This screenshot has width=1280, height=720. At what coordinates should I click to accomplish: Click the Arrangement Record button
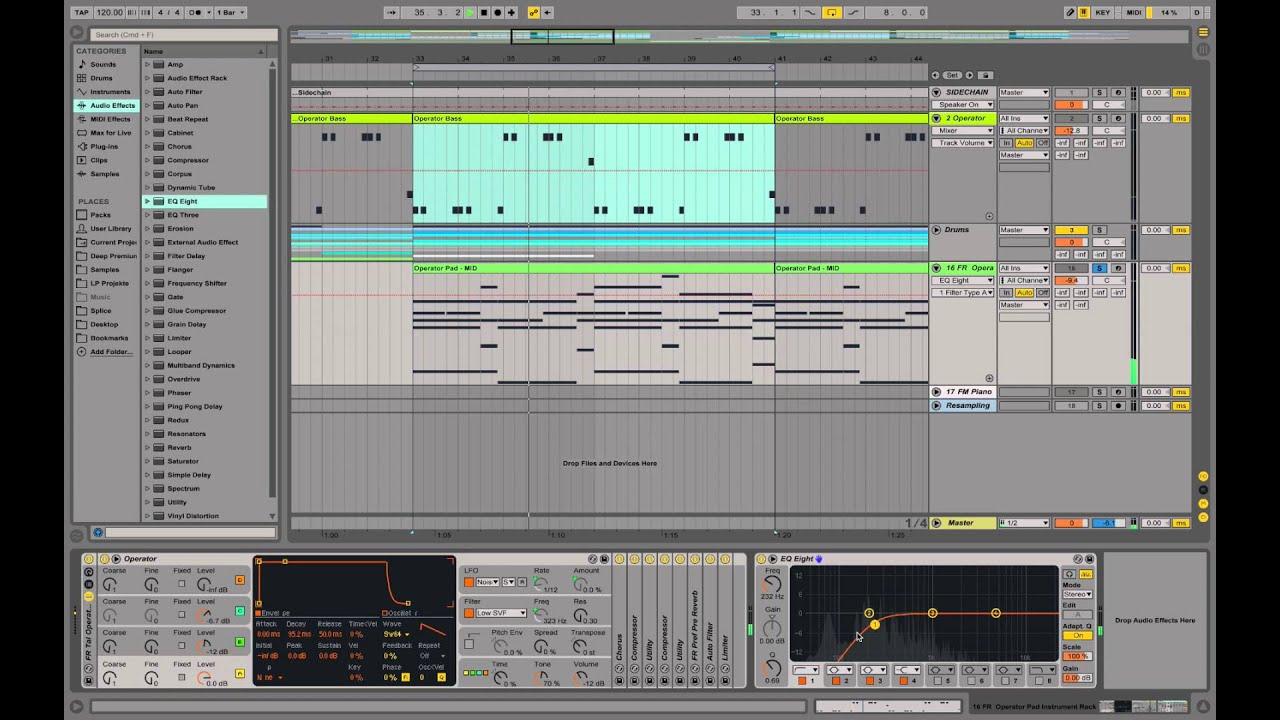tap(497, 12)
